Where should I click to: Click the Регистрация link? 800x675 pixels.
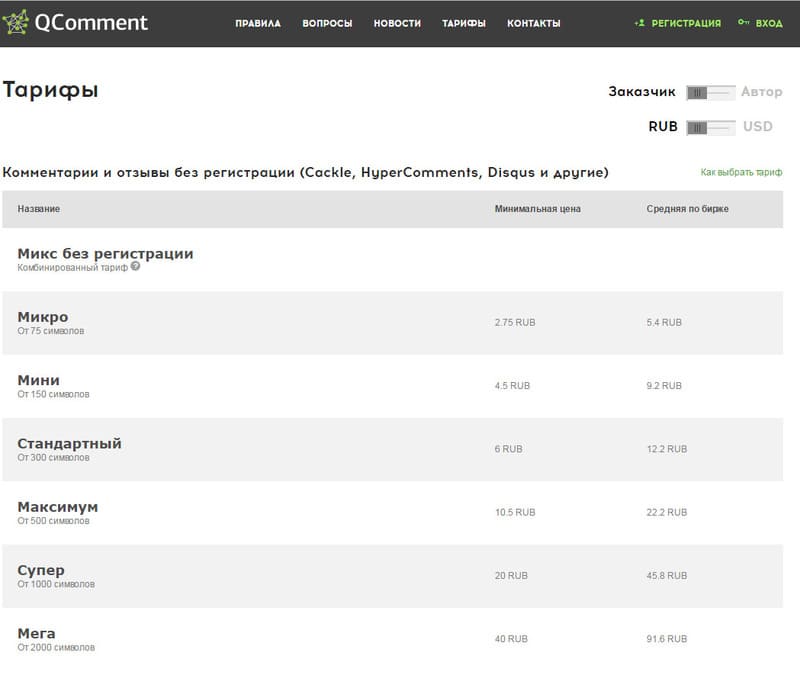685,23
